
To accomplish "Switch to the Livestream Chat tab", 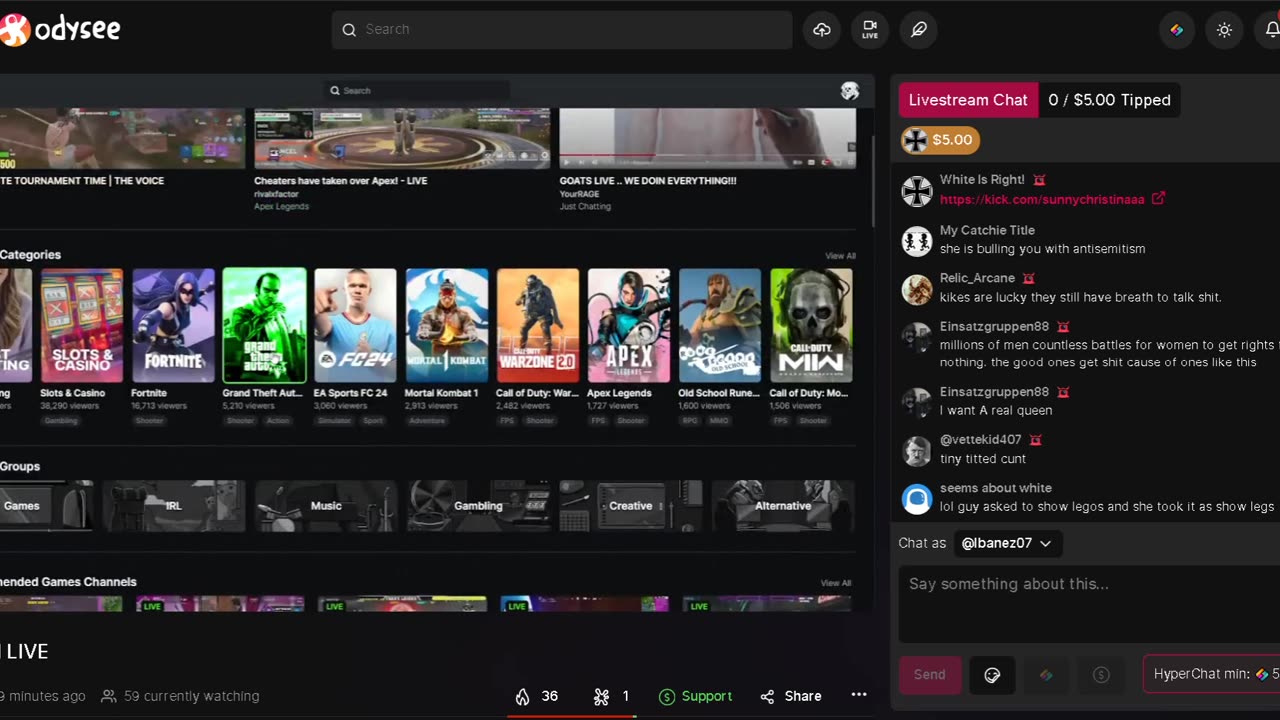I will [x=968, y=100].
